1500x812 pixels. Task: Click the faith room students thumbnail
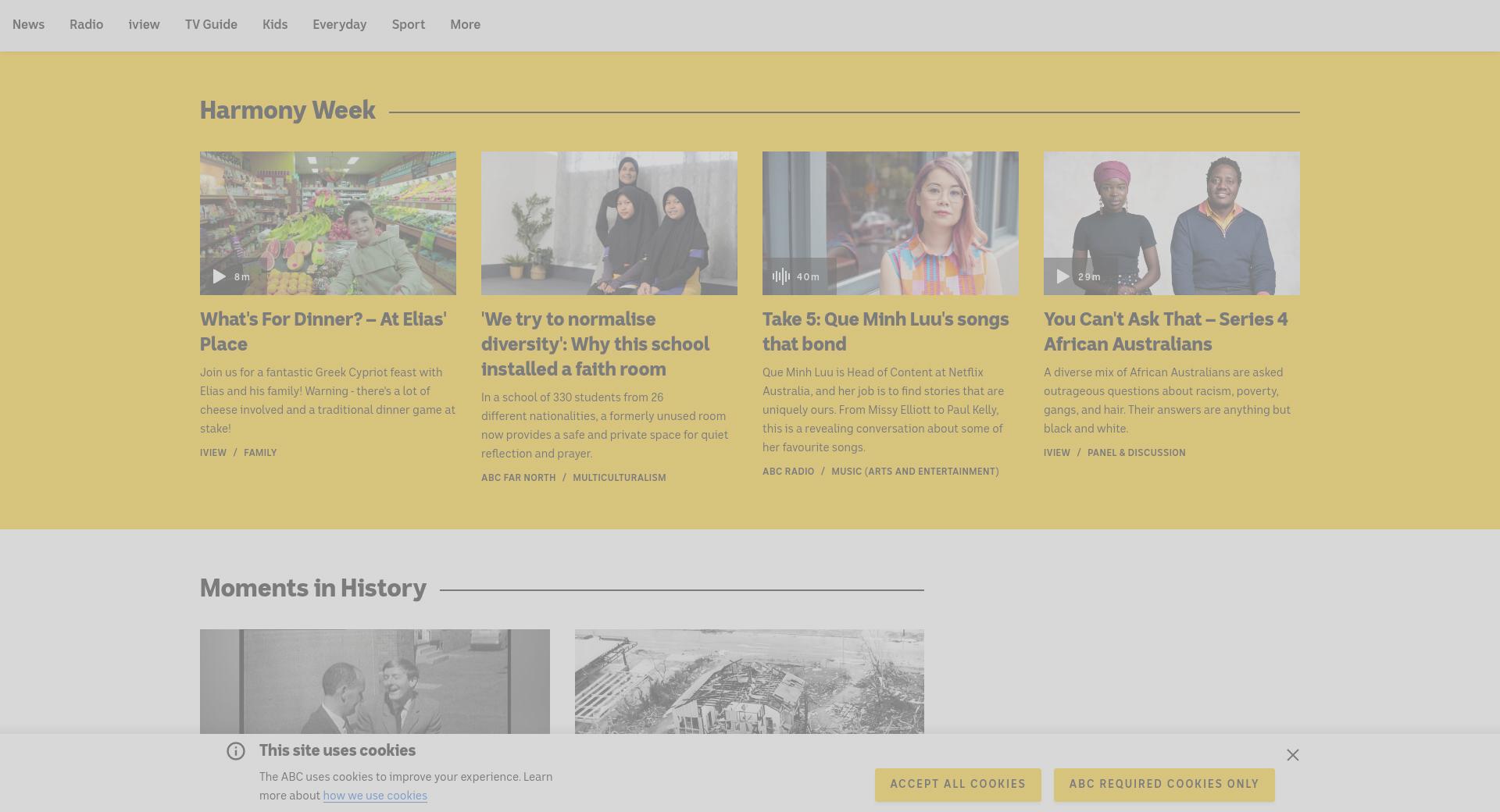coord(609,223)
